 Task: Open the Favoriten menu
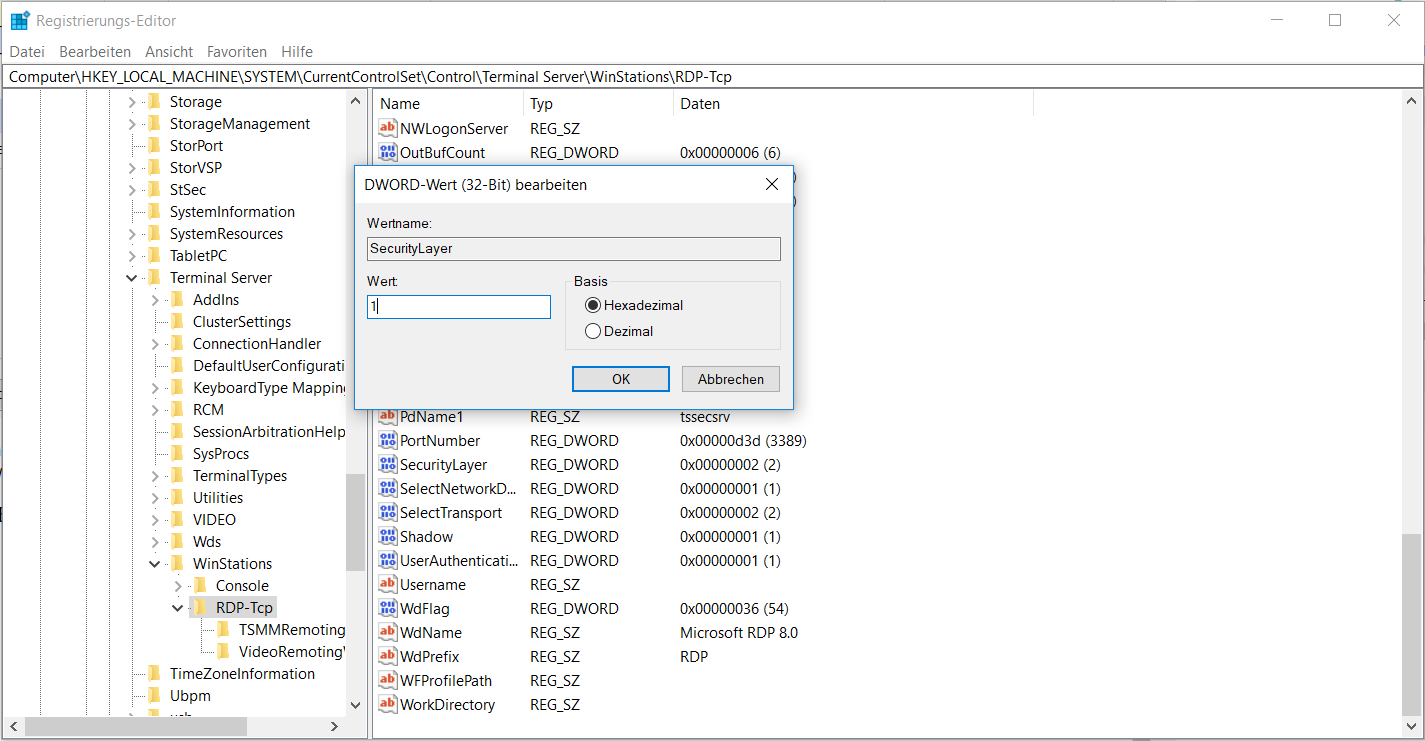coord(237,51)
